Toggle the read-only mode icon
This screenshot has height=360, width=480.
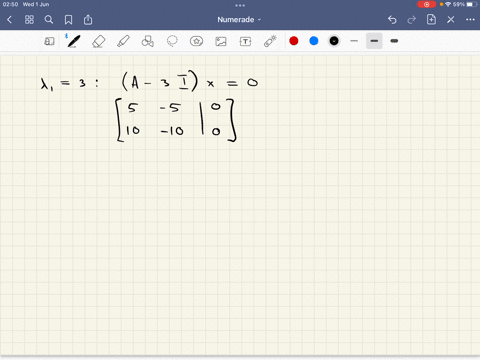pyautogui.click(x=49, y=41)
